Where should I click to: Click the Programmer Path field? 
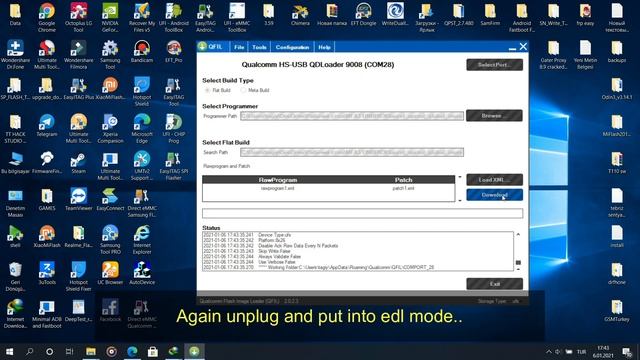[x=352, y=116]
